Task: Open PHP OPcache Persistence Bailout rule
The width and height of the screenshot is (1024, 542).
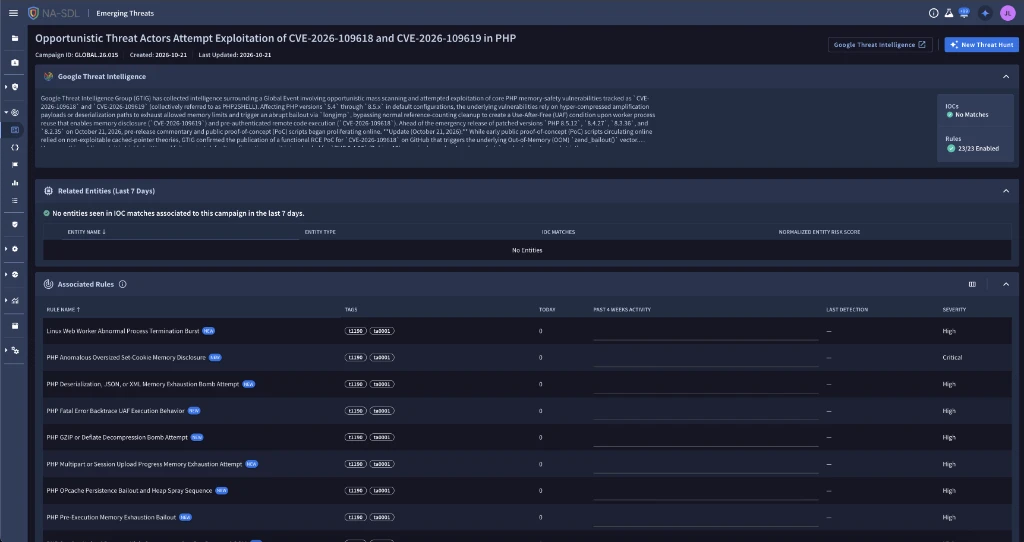Action: (129, 490)
